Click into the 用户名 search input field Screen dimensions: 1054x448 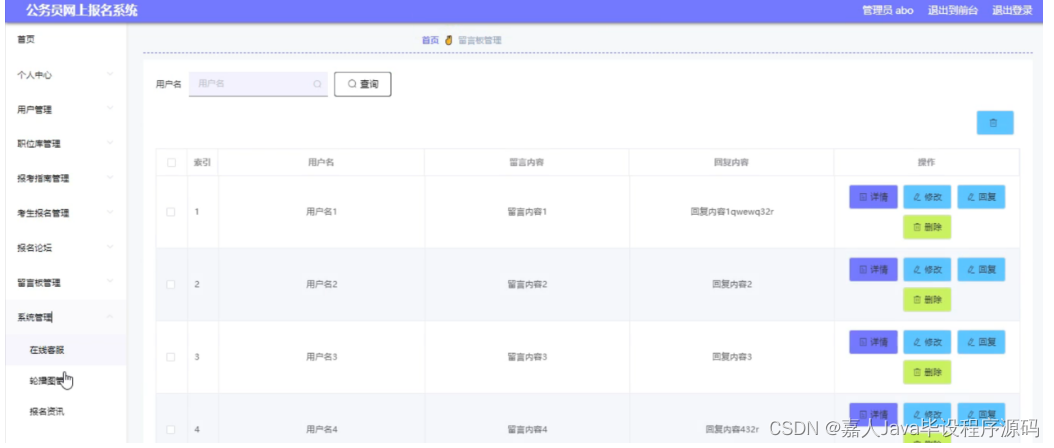pos(258,84)
